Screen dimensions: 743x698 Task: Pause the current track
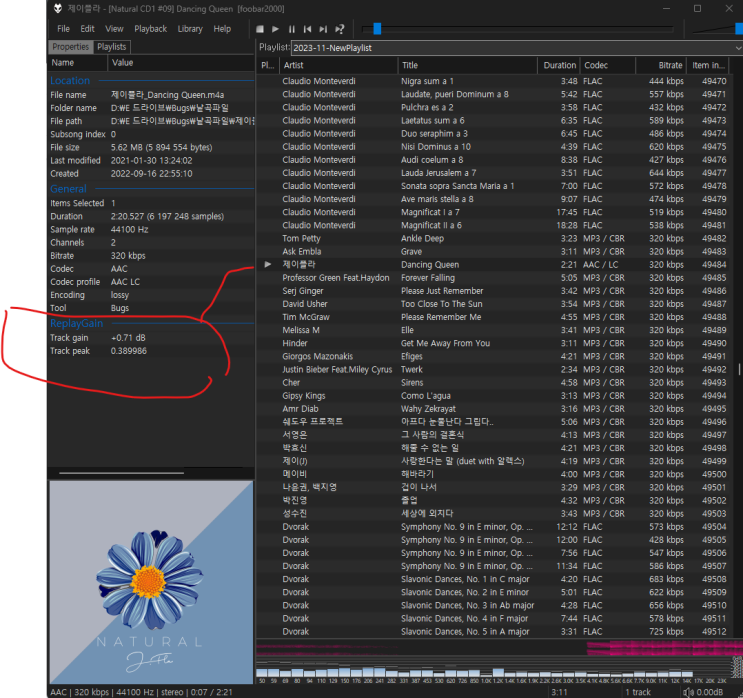291,29
